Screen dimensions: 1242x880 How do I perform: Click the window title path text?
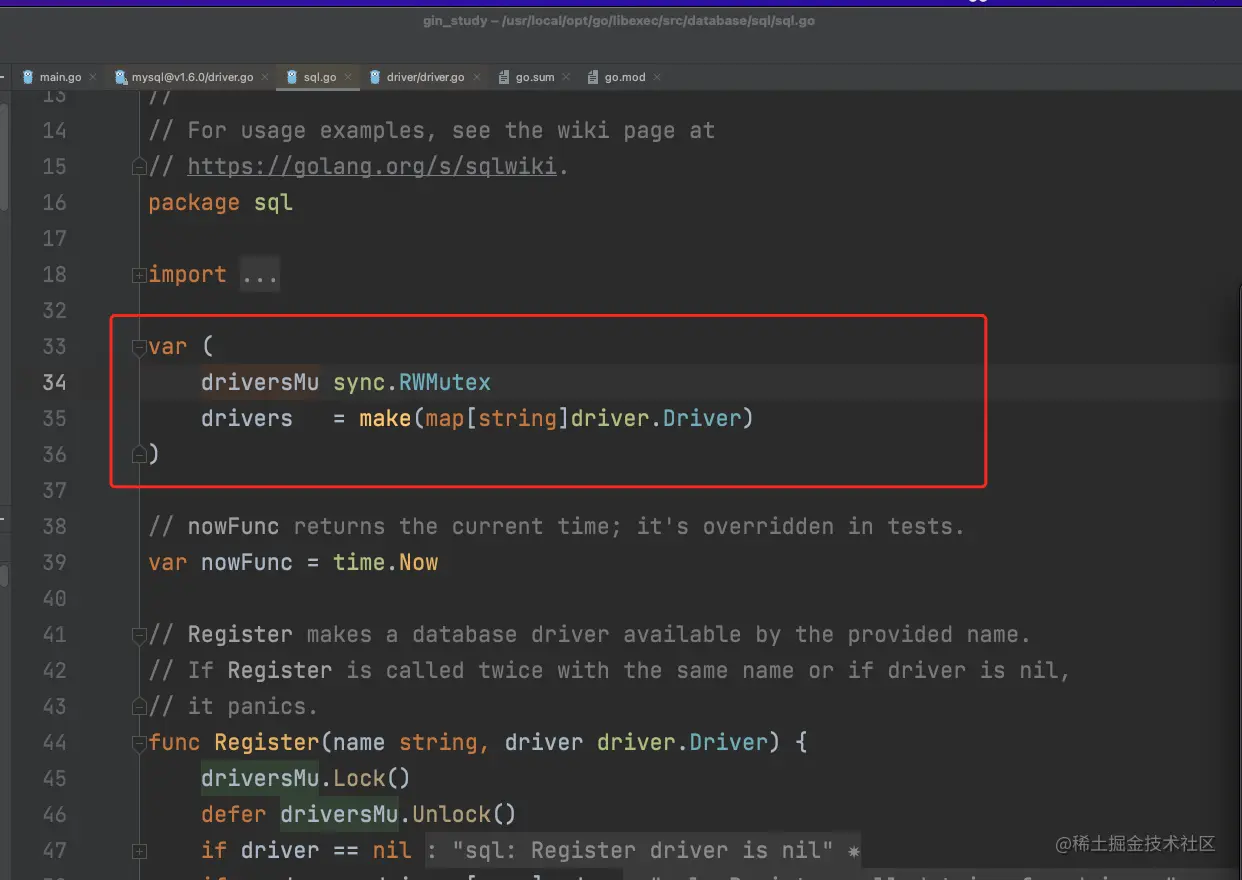(619, 21)
